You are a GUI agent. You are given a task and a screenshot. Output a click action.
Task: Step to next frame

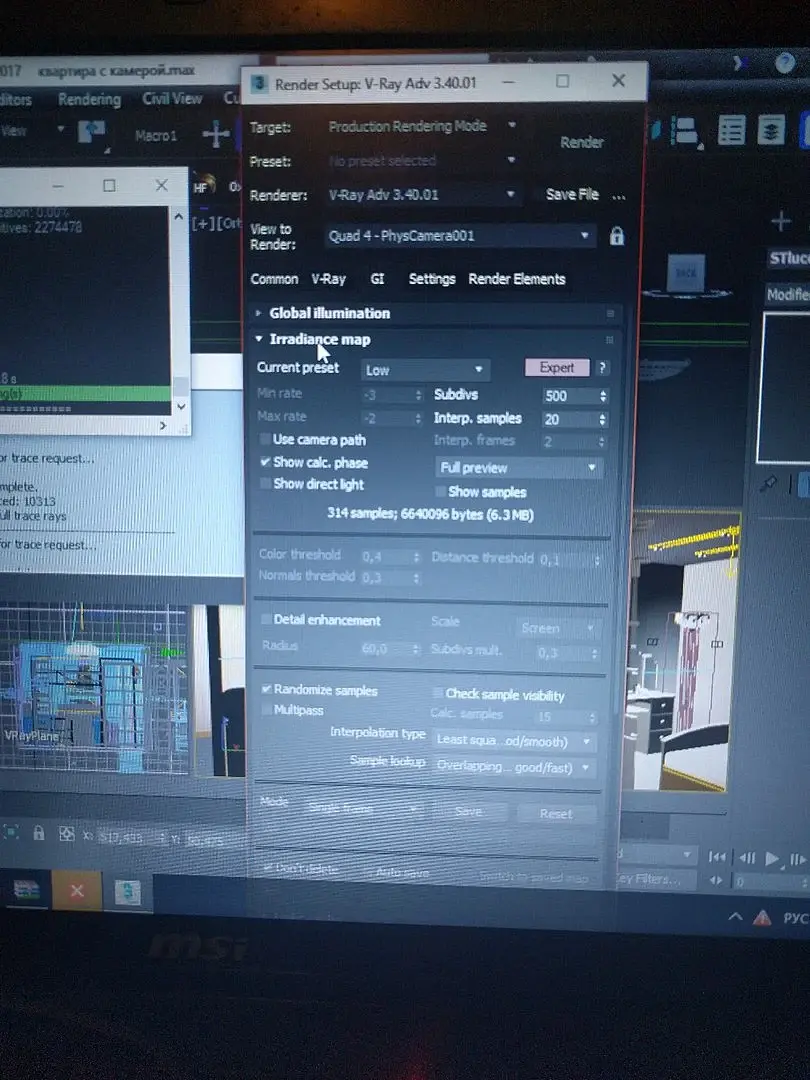pyautogui.click(x=798, y=859)
